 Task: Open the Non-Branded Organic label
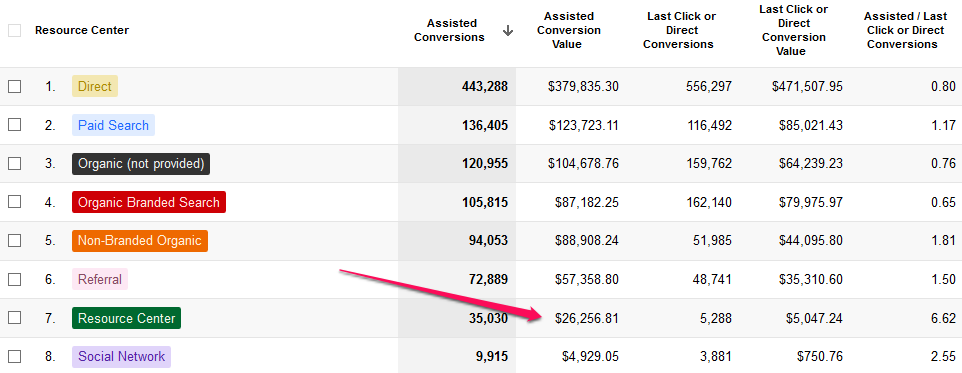[140, 240]
